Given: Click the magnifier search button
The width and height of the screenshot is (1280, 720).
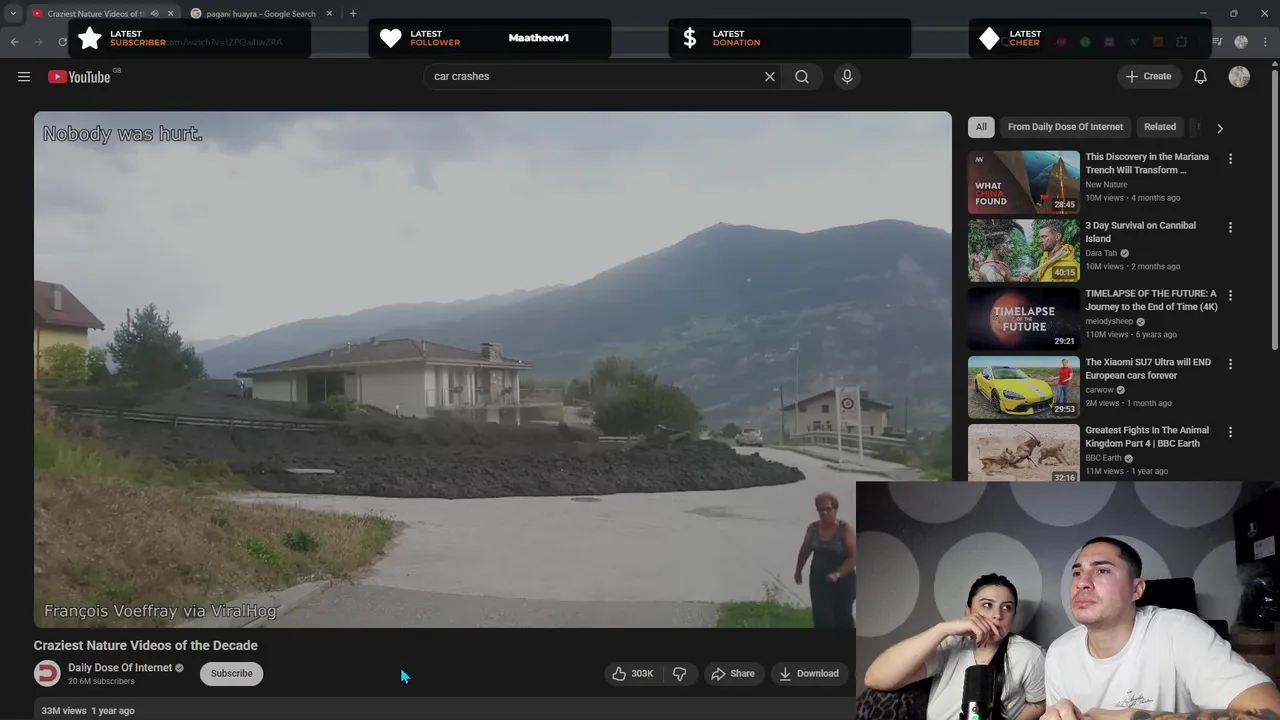Looking at the screenshot, I should point(802,76).
